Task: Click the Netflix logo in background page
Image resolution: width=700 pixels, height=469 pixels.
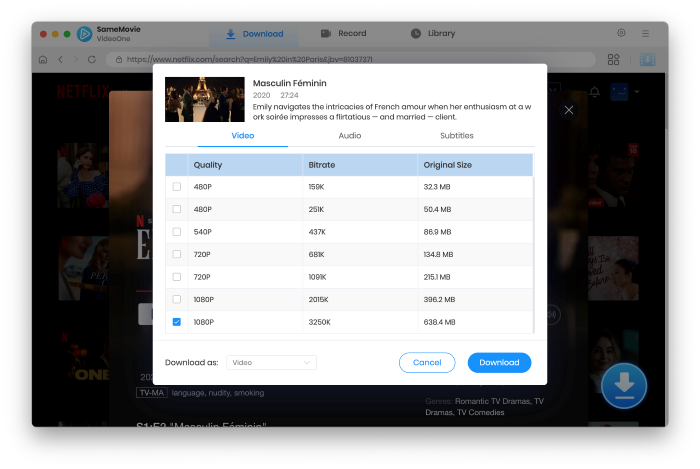Action: coord(83,92)
